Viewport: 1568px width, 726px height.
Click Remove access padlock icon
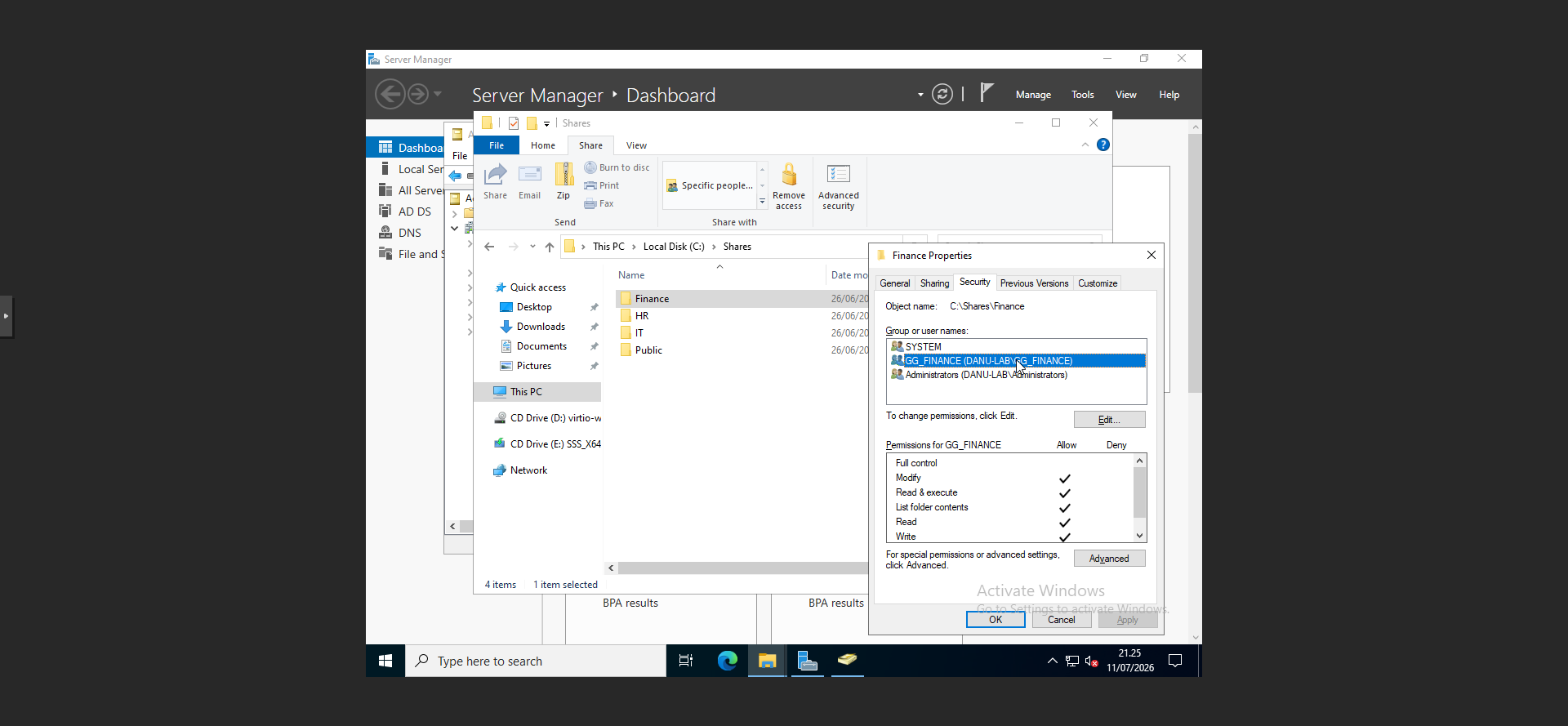(789, 186)
